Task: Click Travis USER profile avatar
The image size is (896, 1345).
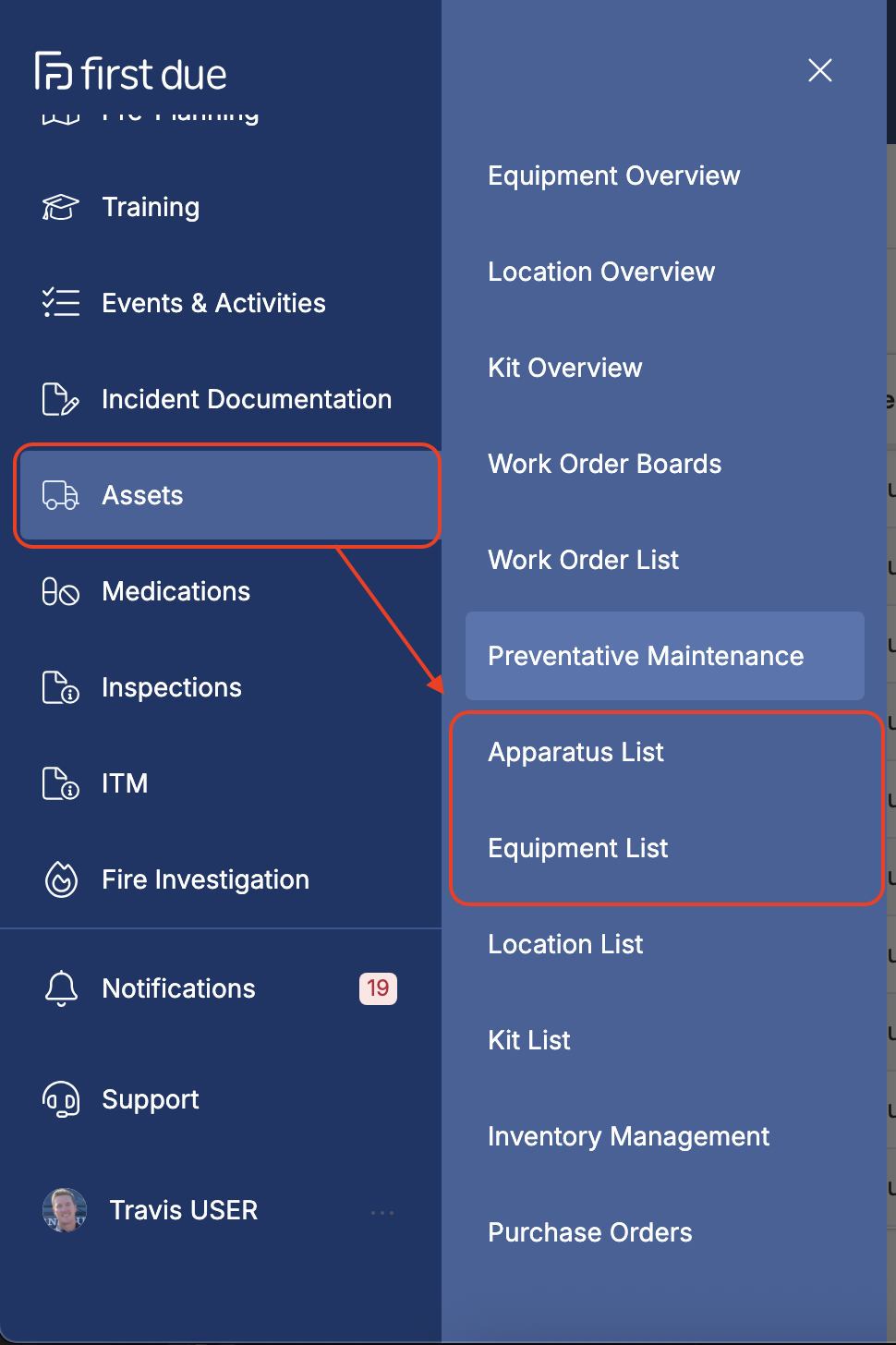Action: pos(65,1210)
